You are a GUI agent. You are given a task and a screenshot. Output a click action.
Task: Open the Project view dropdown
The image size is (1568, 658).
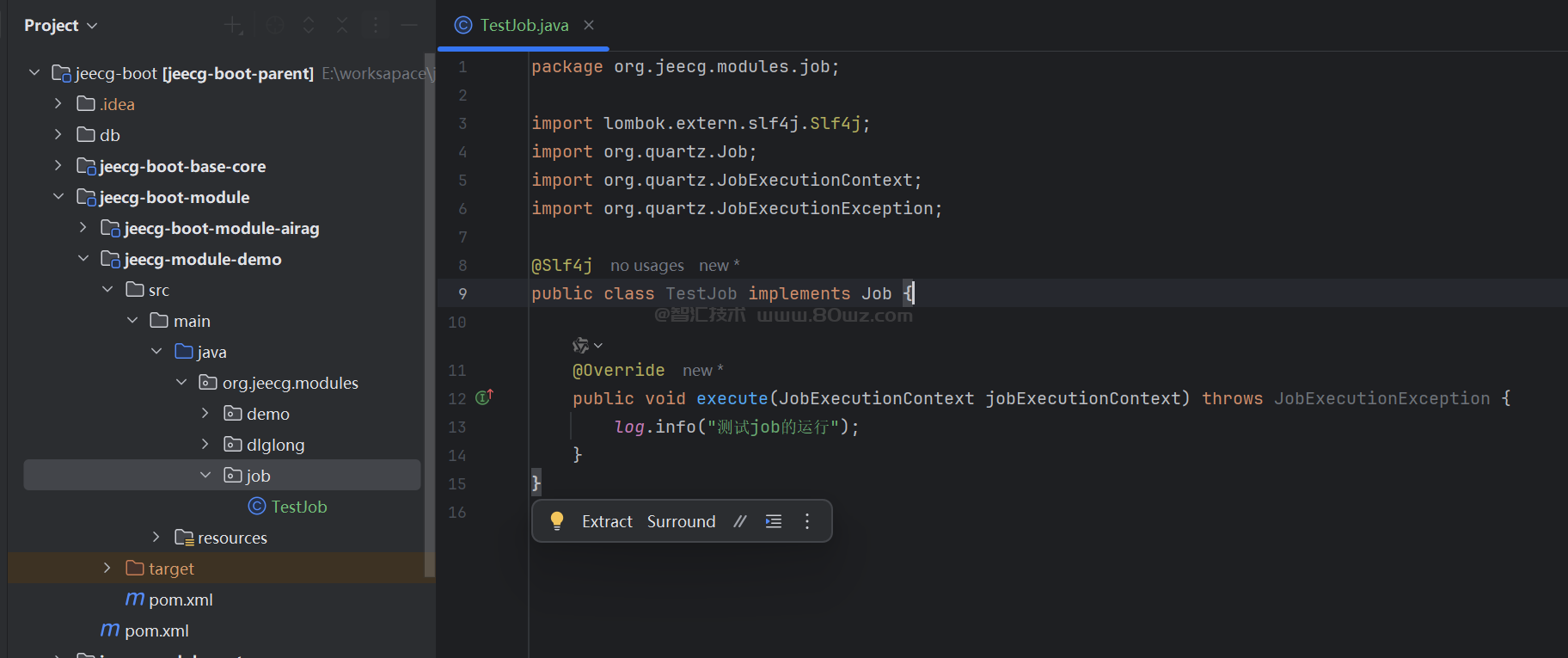[60, 26]
